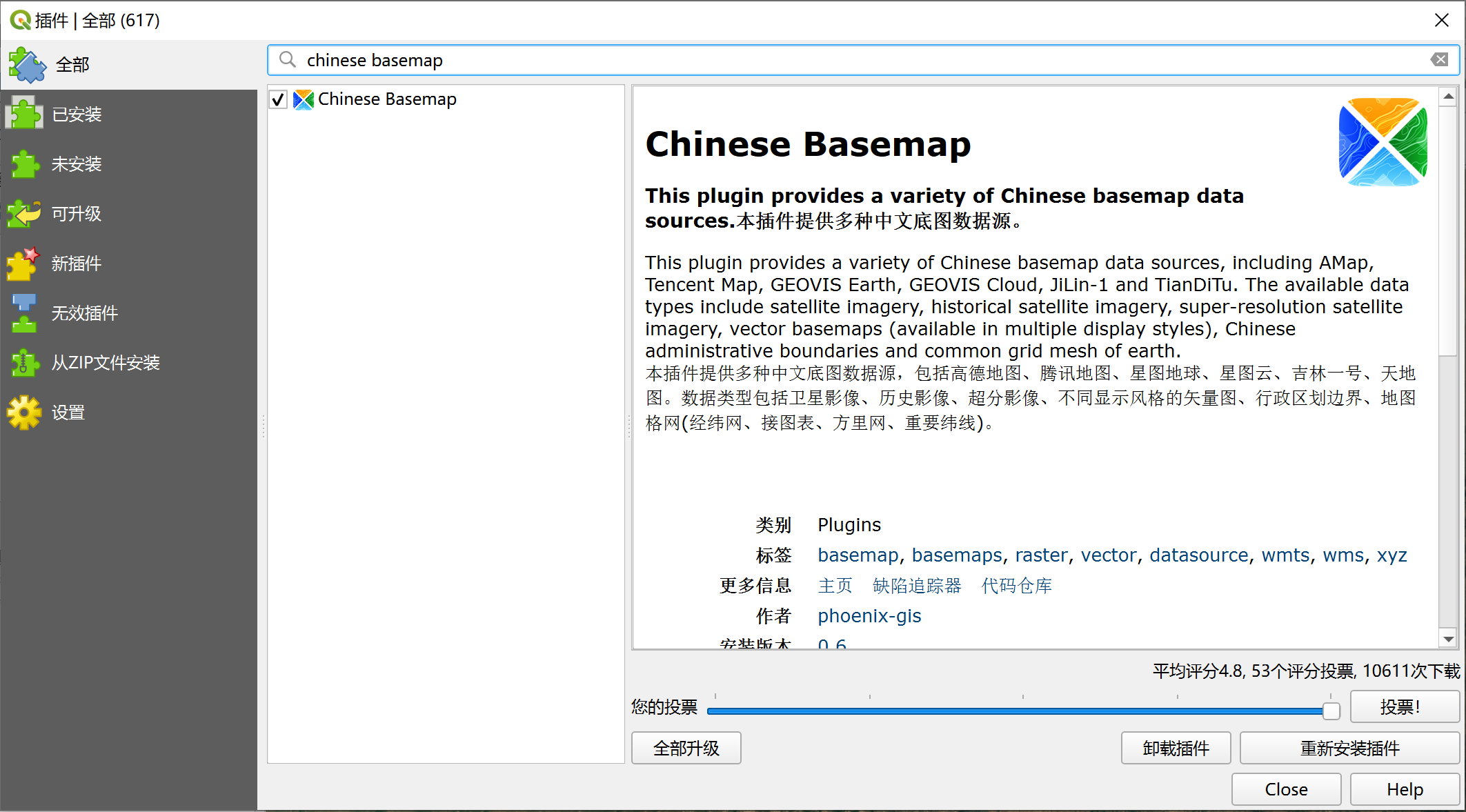Click the wmts tag link

[x=1285, y=555]
